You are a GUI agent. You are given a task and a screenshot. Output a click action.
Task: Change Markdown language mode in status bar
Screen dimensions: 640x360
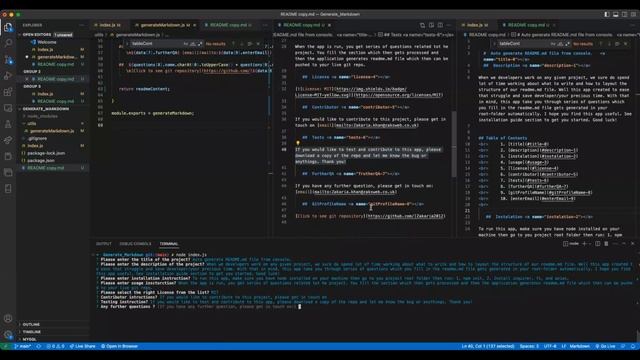(x=580, y=346)
